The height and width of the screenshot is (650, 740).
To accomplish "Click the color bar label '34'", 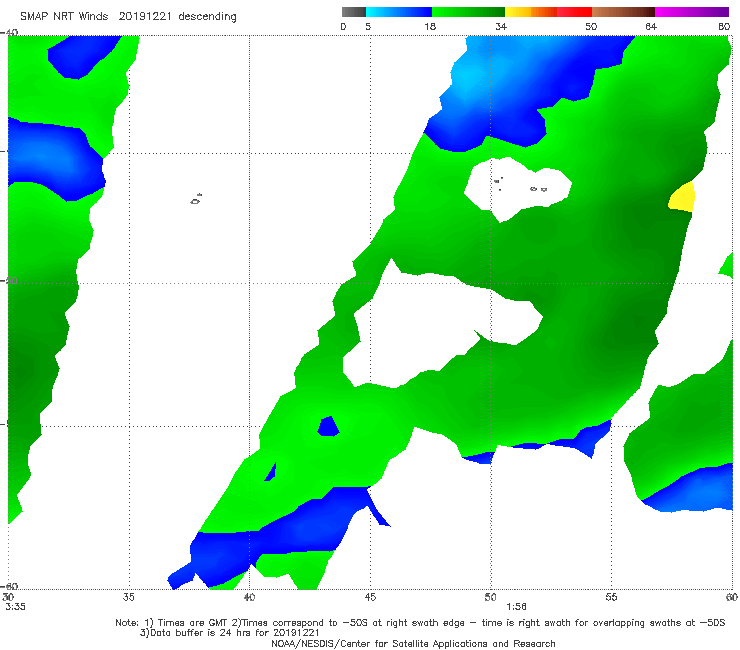I will [x=501, y=27].
